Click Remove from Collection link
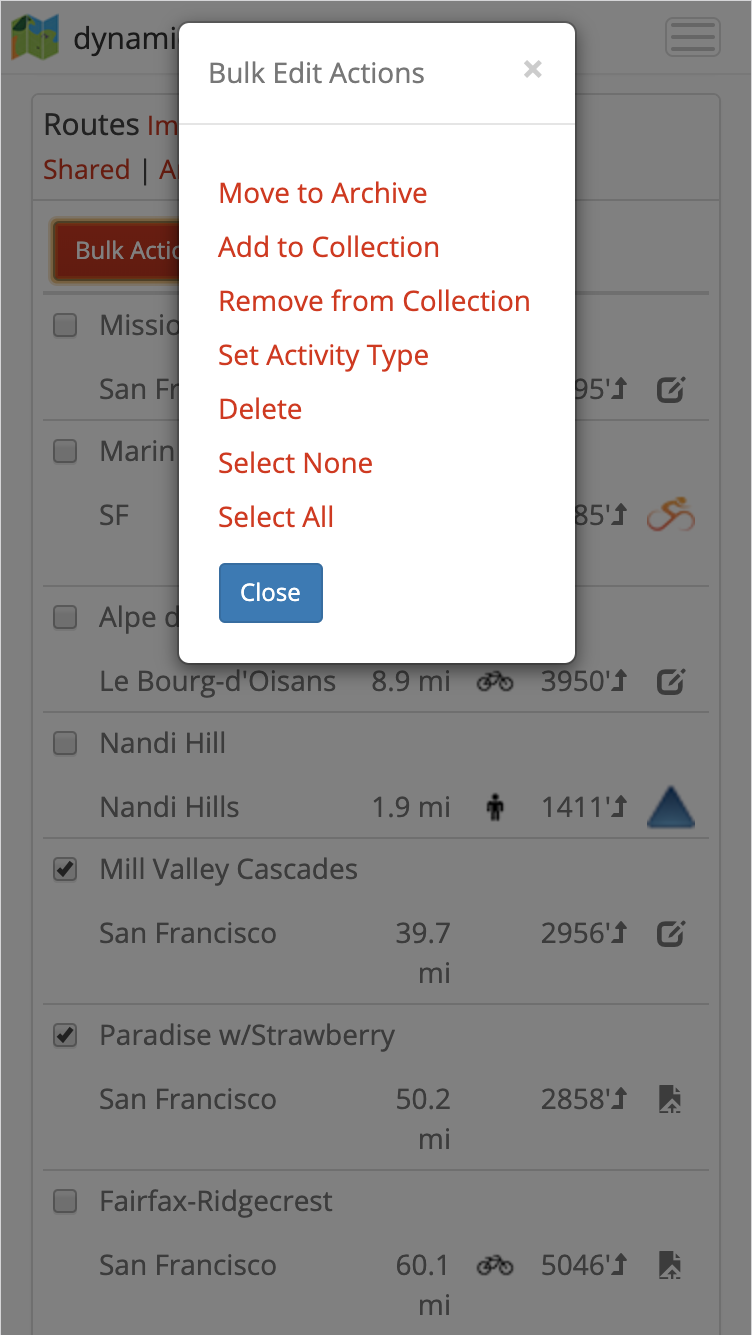This screenshot has width=752, height=1335. 374,301
